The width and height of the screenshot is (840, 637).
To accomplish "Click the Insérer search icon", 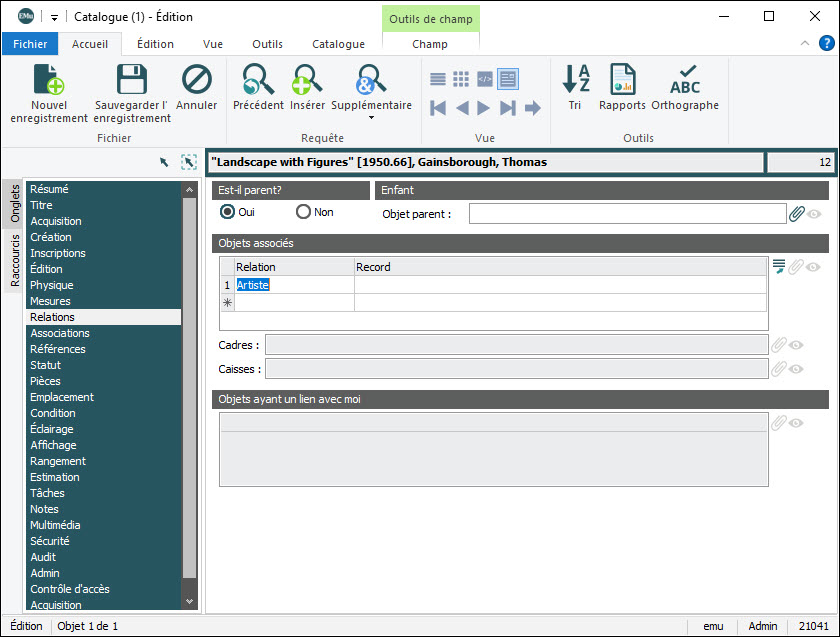I will 307,80.
